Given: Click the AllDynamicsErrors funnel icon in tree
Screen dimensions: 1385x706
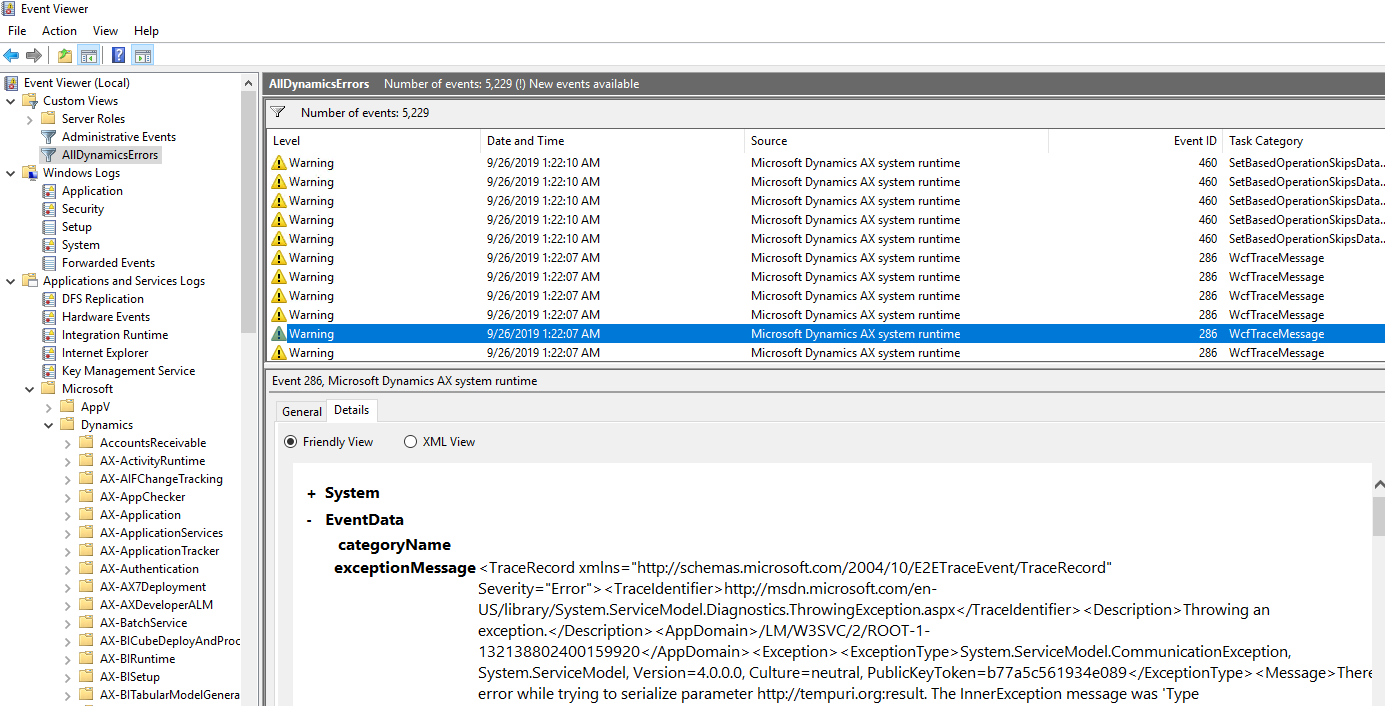Looking at the screenshot, I should [48, 155].
